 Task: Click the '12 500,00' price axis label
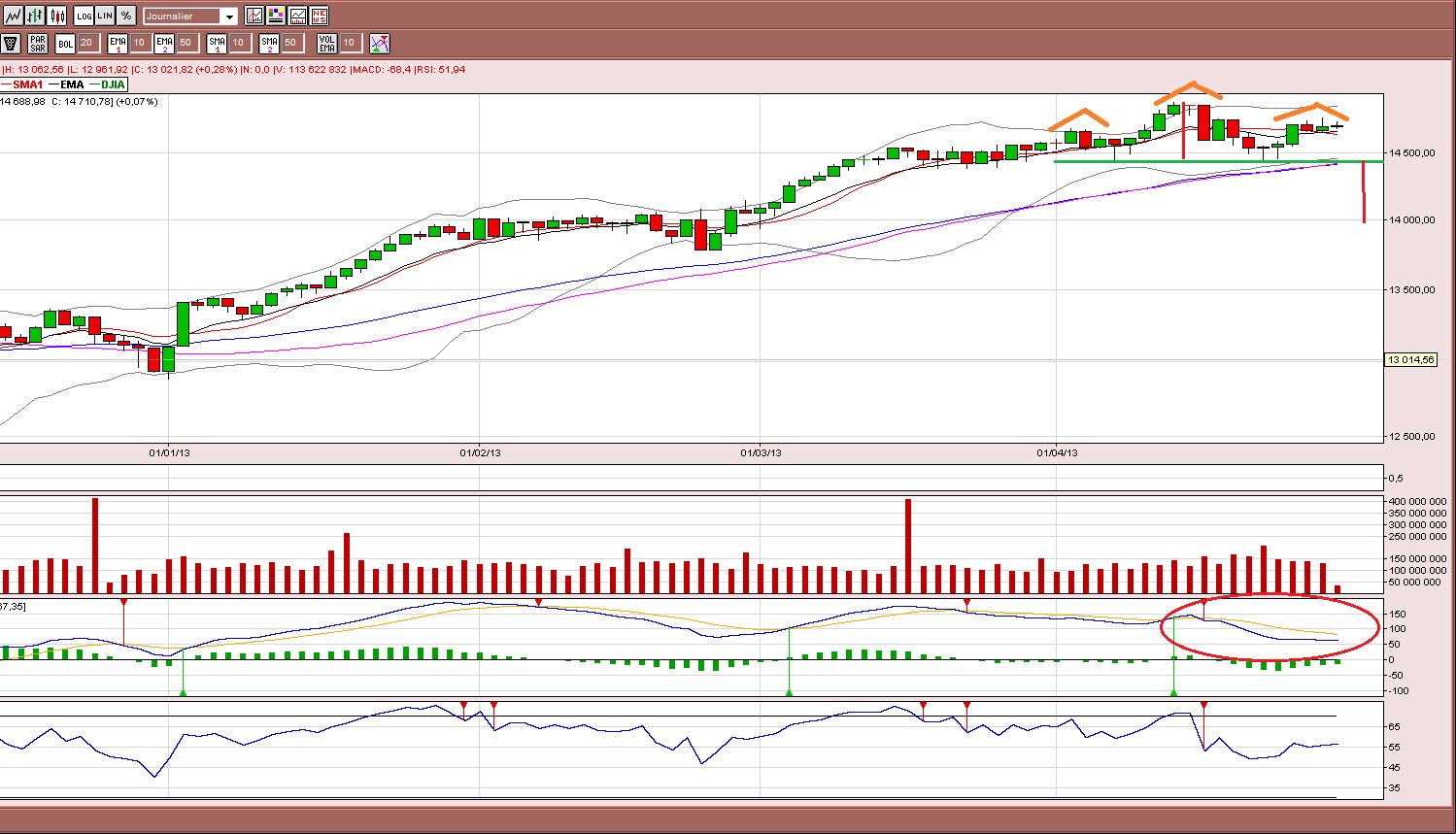tap(1411, 437)
